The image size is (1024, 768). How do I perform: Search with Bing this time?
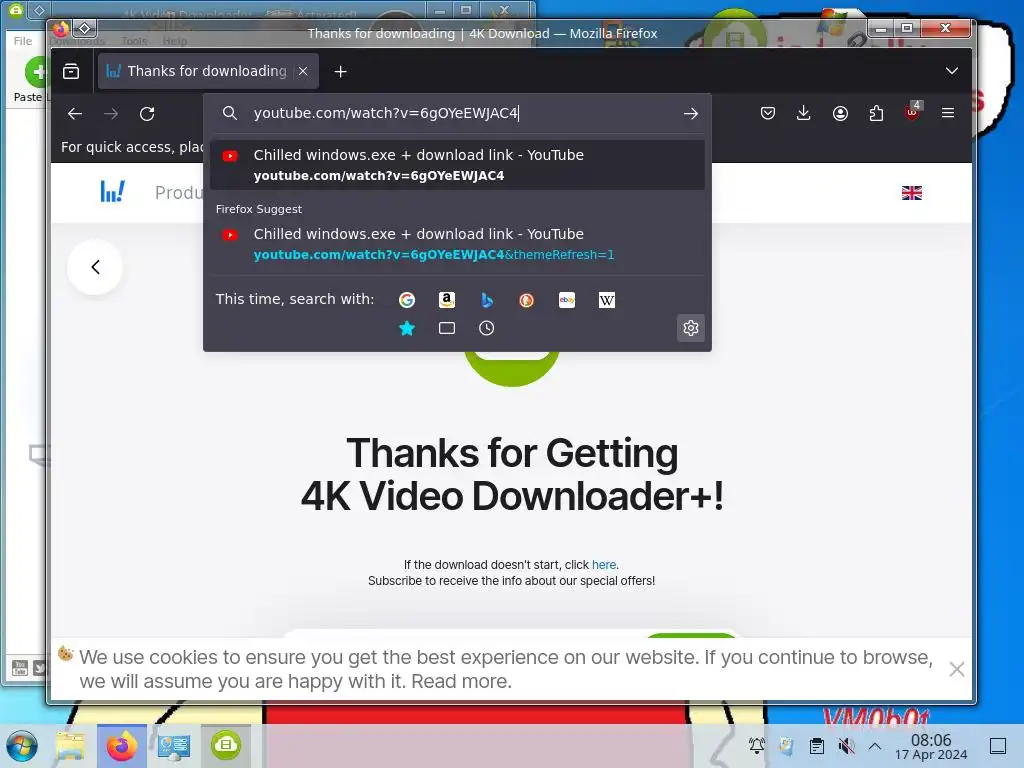[x=487, y=300]
